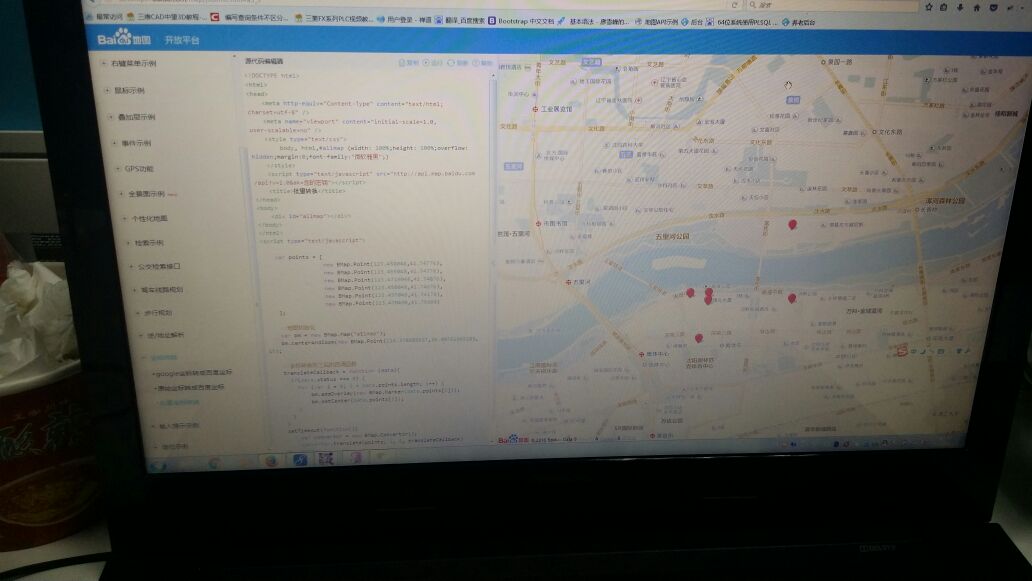This screenshot has width=1032, height=581.
Task: Open bookmark 三菱FX系列PLC视频教
Action: (x=334, y=18)
